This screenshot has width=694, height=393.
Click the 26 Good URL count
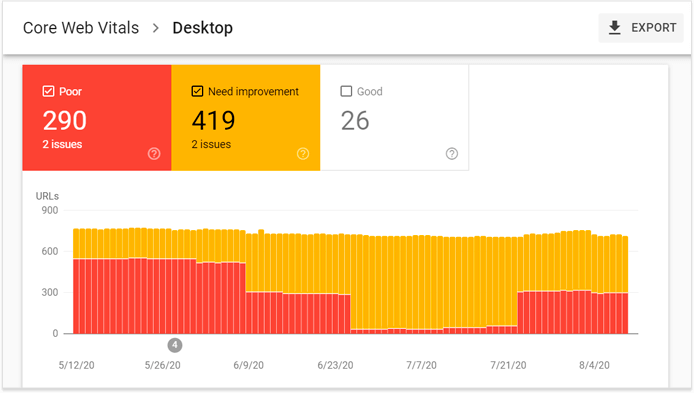[x=355, y=120]
